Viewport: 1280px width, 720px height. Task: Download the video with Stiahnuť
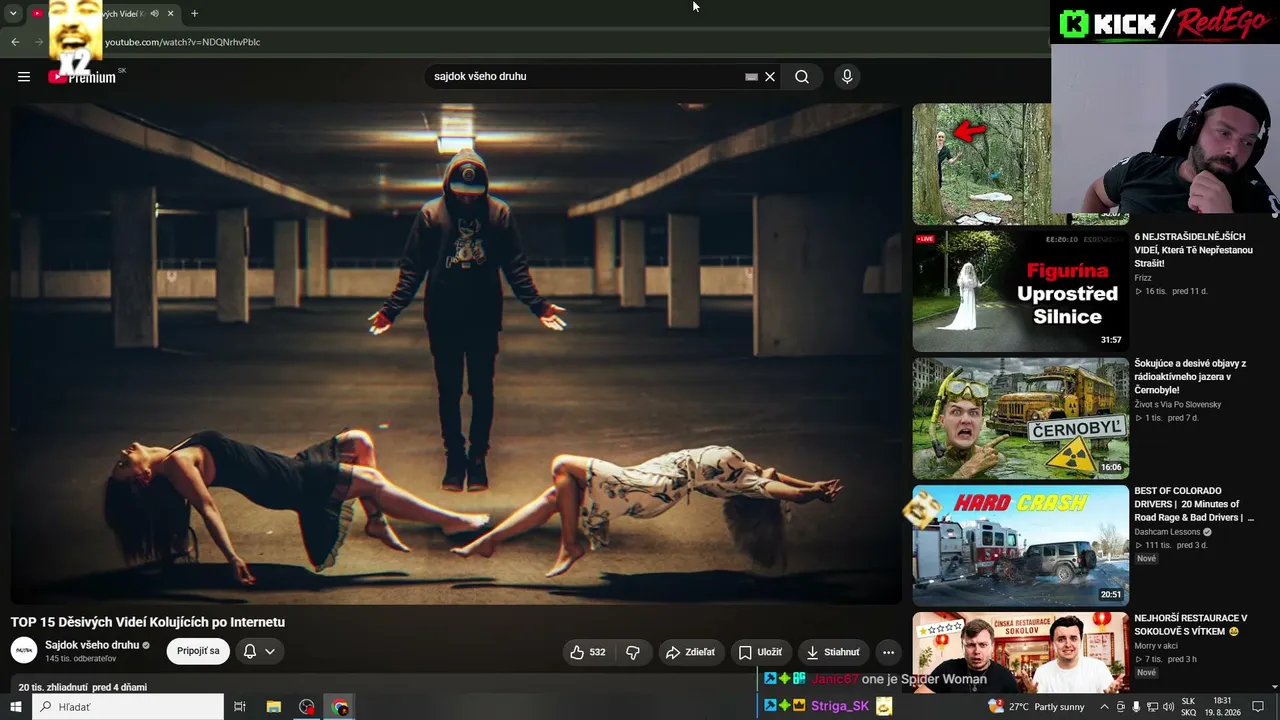(x=833, y=652)
